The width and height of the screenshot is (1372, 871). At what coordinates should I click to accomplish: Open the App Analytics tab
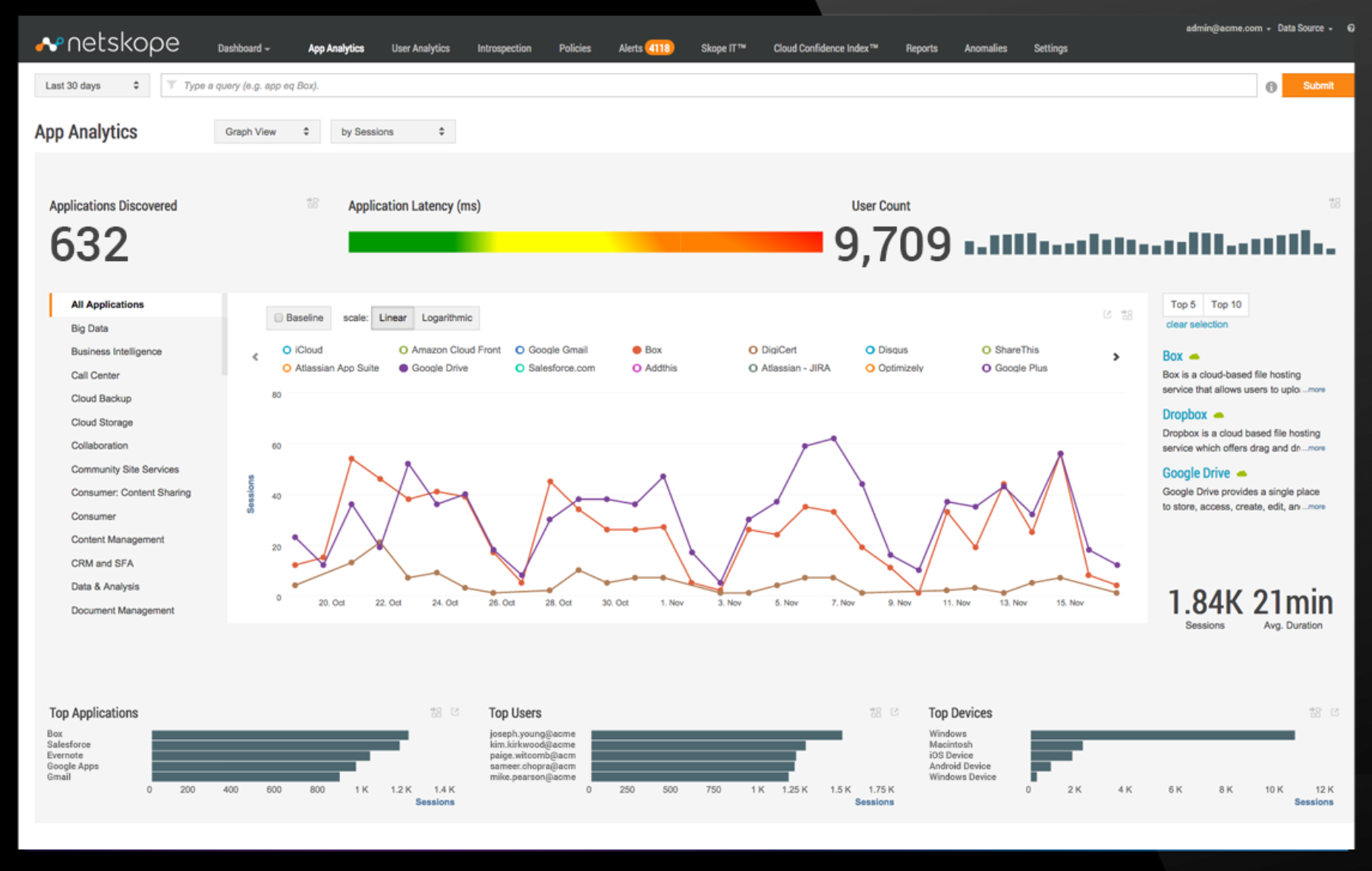point(336,49)
